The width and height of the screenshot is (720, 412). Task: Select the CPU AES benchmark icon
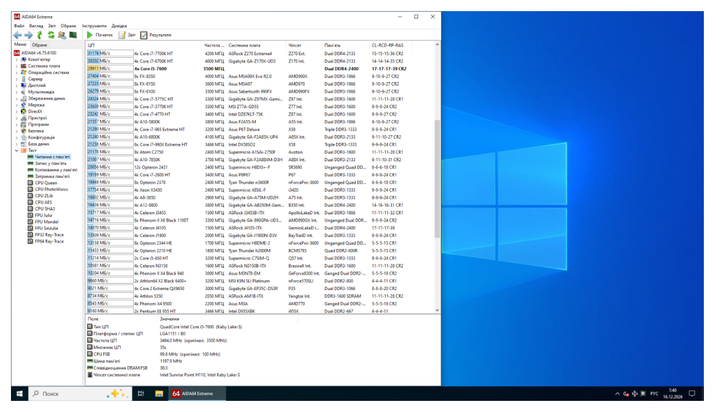pos(30,202)
